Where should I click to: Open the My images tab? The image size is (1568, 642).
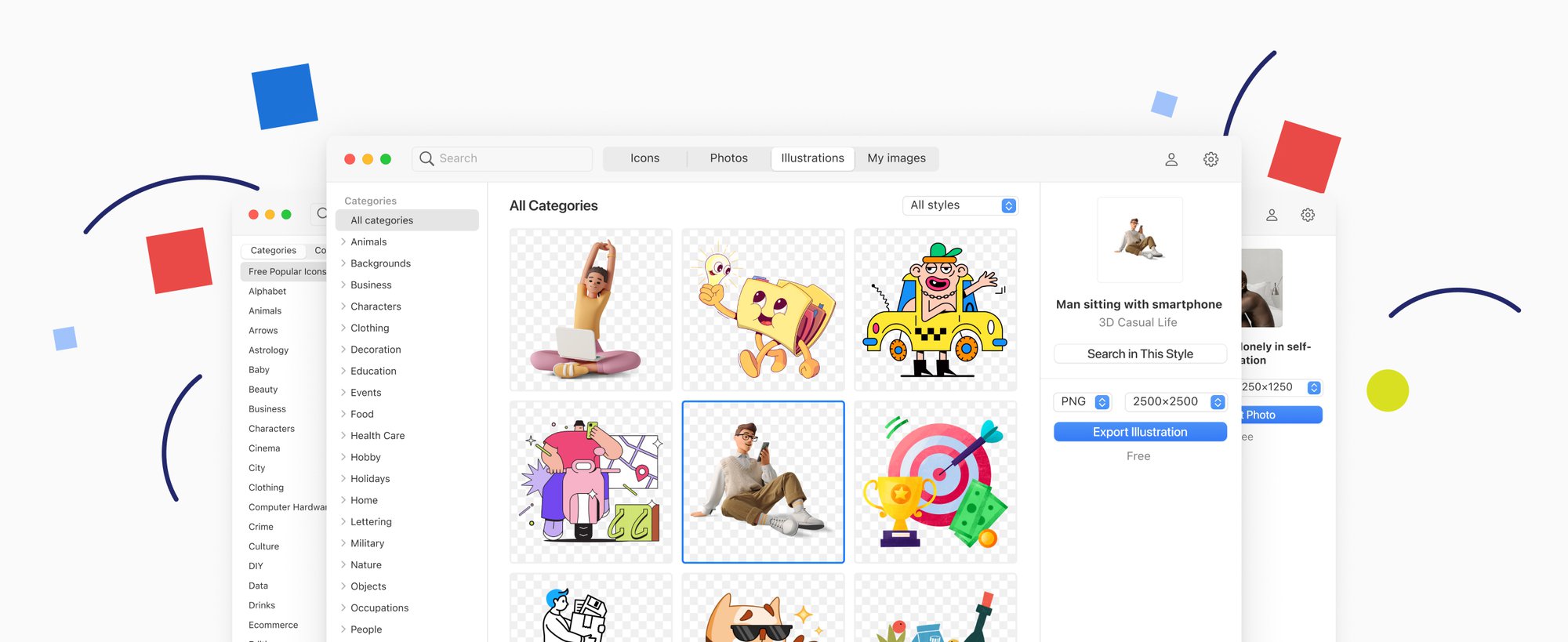[x=896, y=158]
